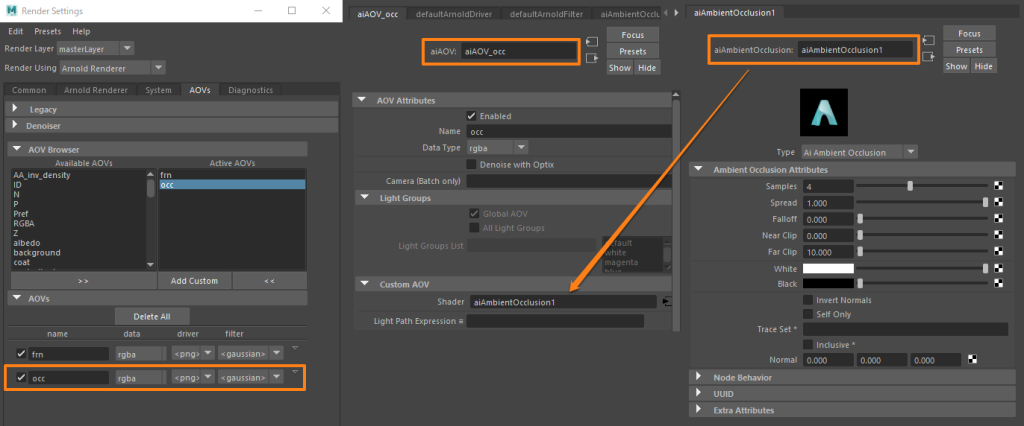Image resolution: width=1024 pixels, height=426 pixels.
Task: Open the gaussian filter dropdown for occ
Action: [251, 378]
